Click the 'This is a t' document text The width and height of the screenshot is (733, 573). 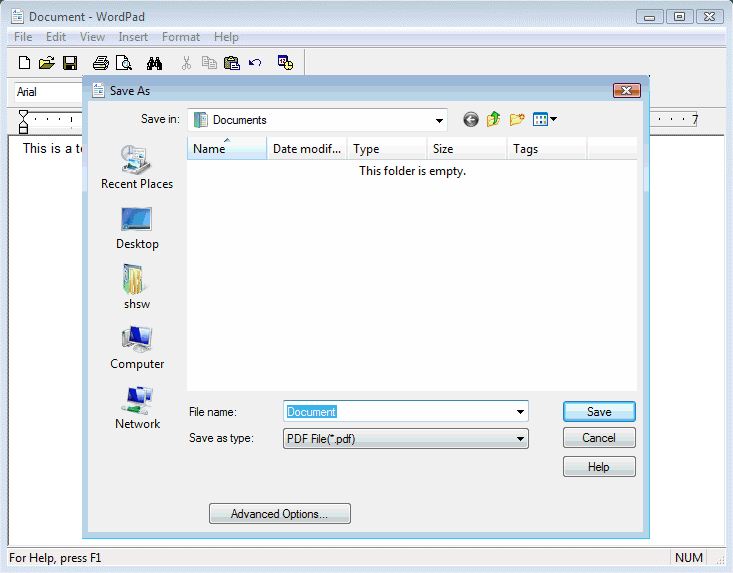point(52,149)
